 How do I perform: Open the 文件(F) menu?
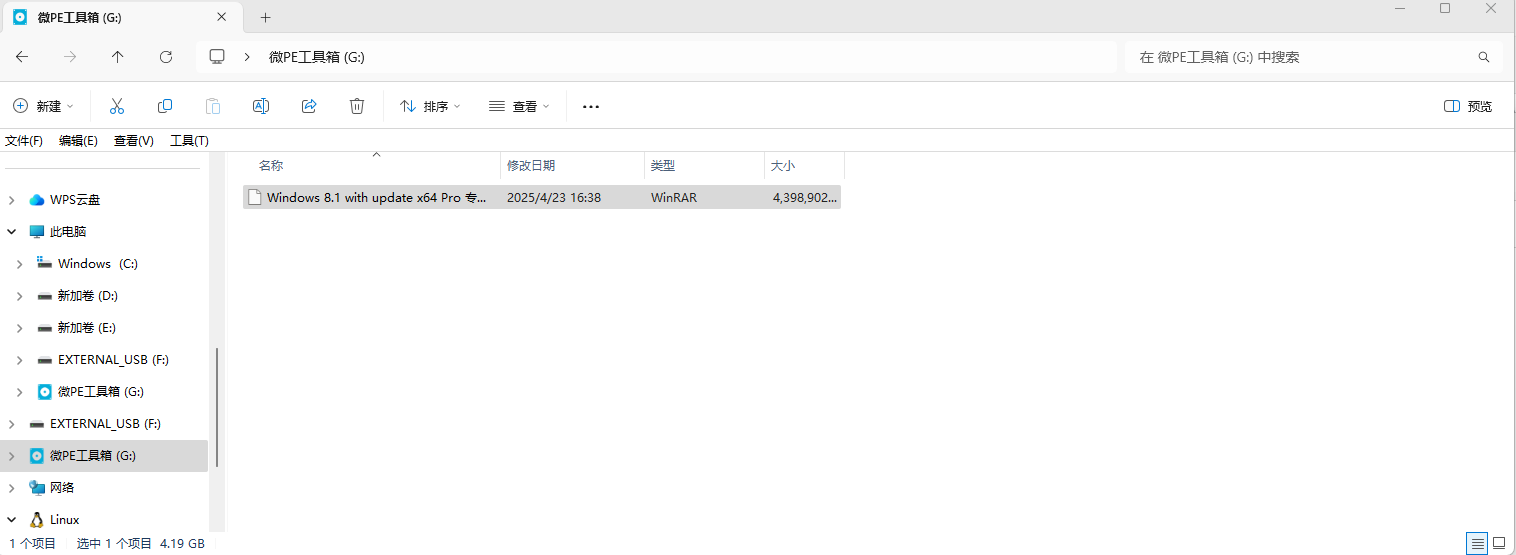coord(24,141)
